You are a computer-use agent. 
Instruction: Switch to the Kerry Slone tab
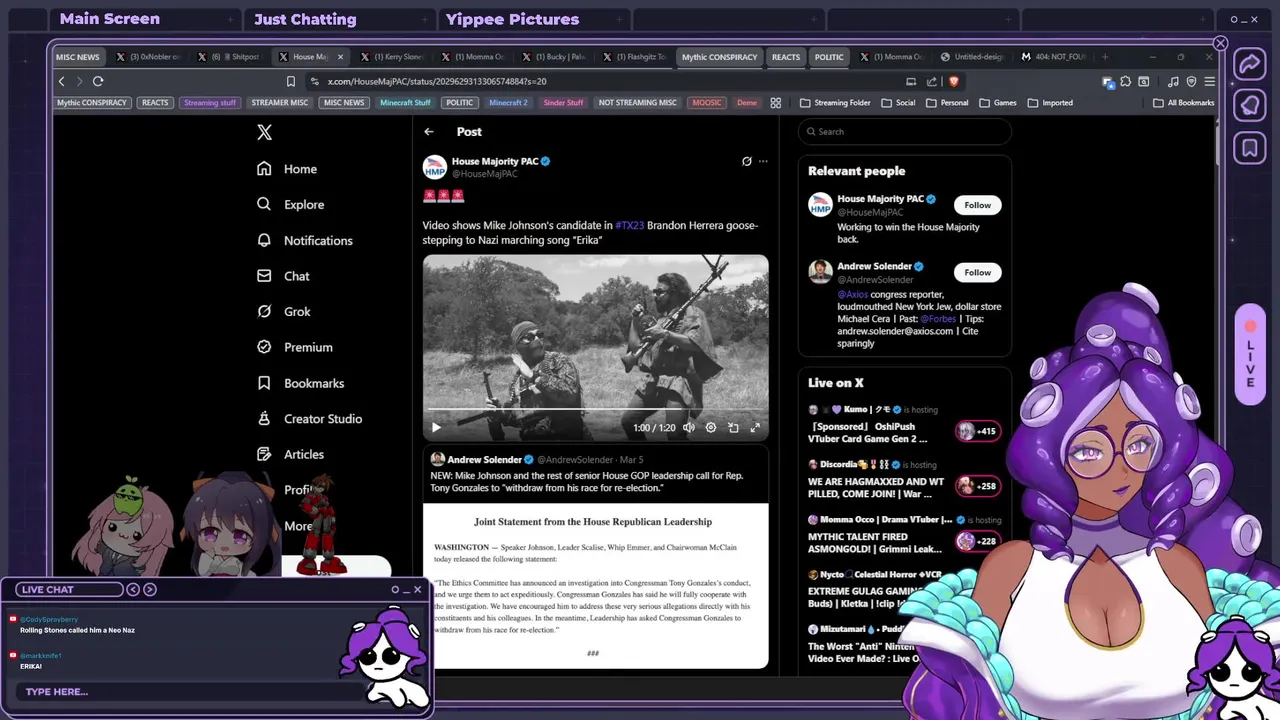[393, 57]
